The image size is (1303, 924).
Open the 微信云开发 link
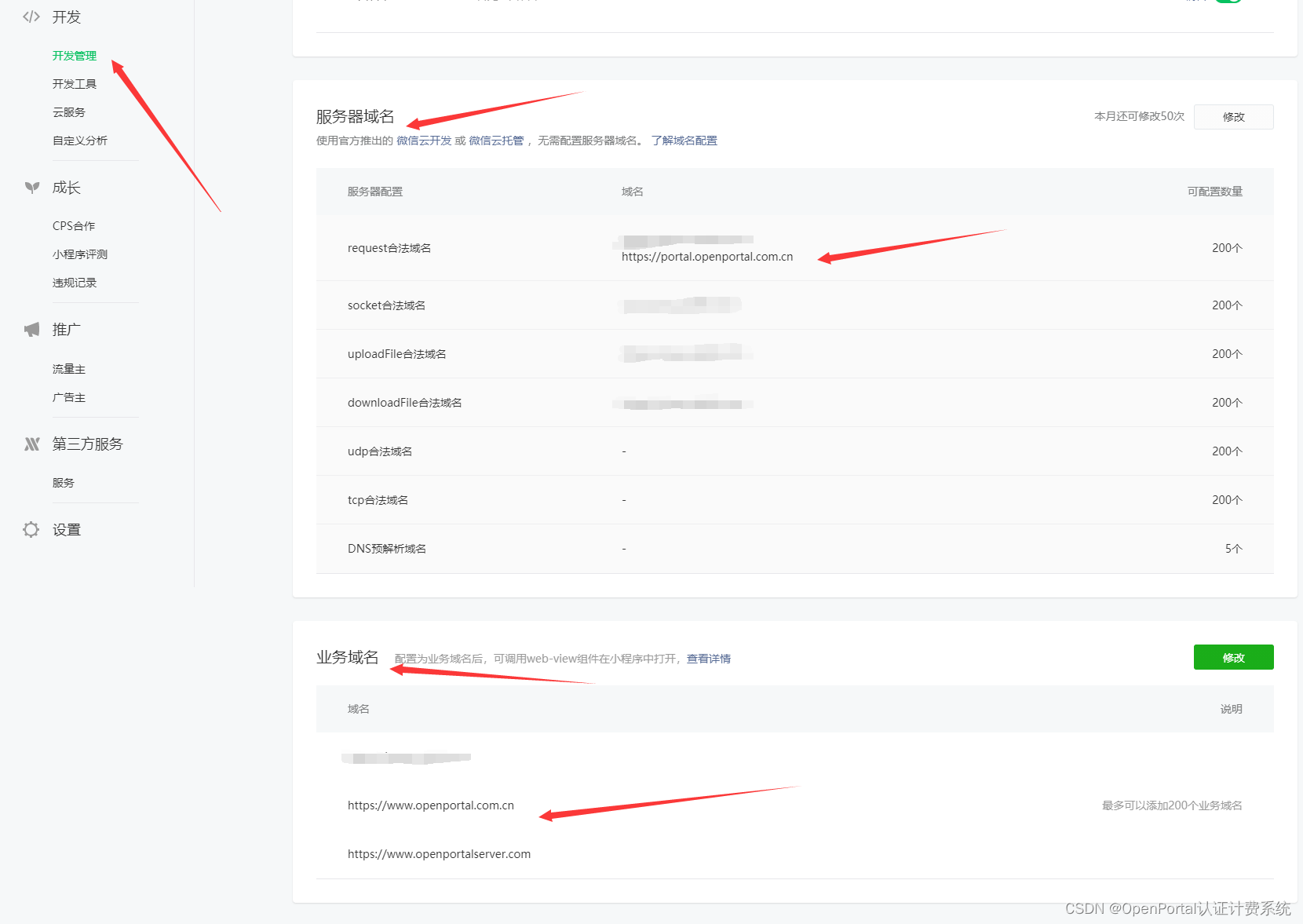424,141
